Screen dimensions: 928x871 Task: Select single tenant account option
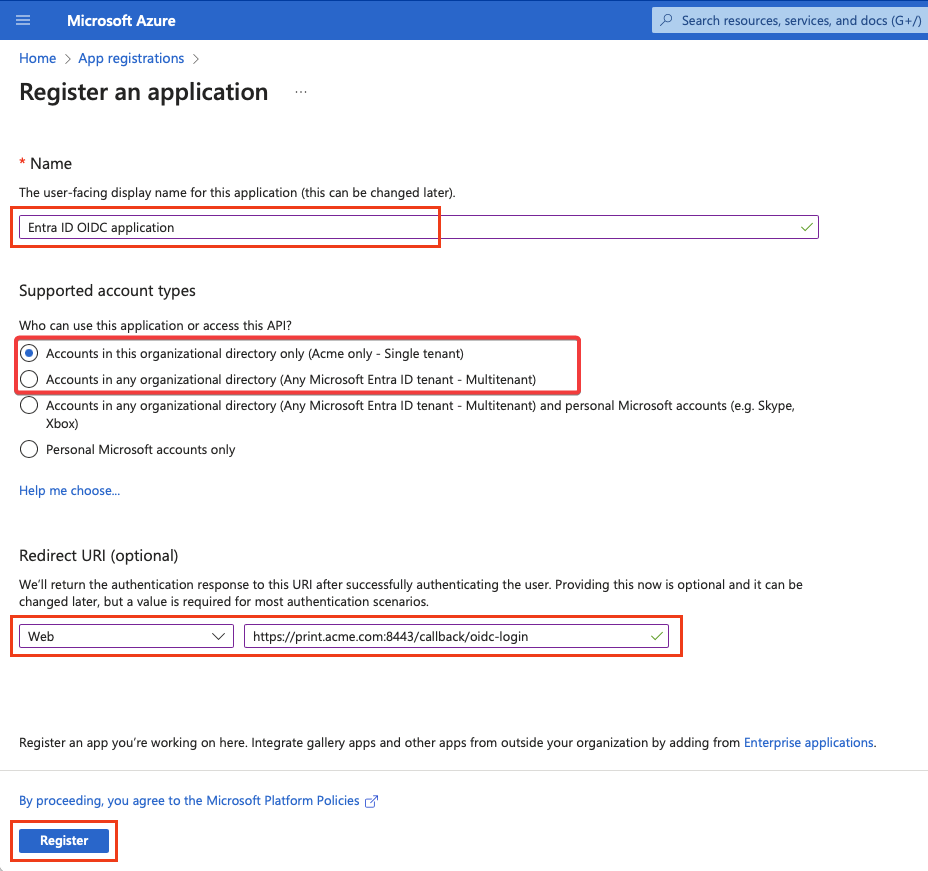[29, 353]
